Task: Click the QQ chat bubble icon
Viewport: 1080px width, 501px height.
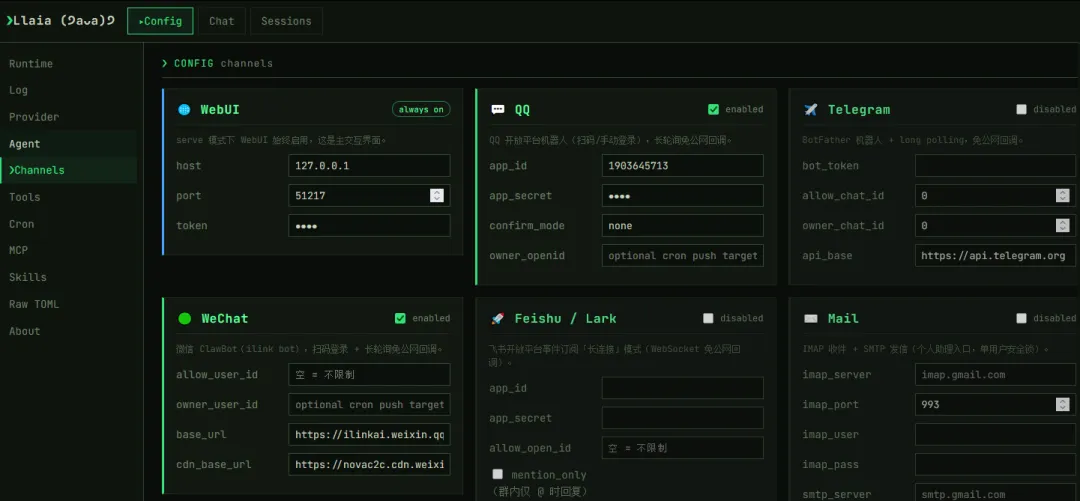Action: (x=497, y=110)
